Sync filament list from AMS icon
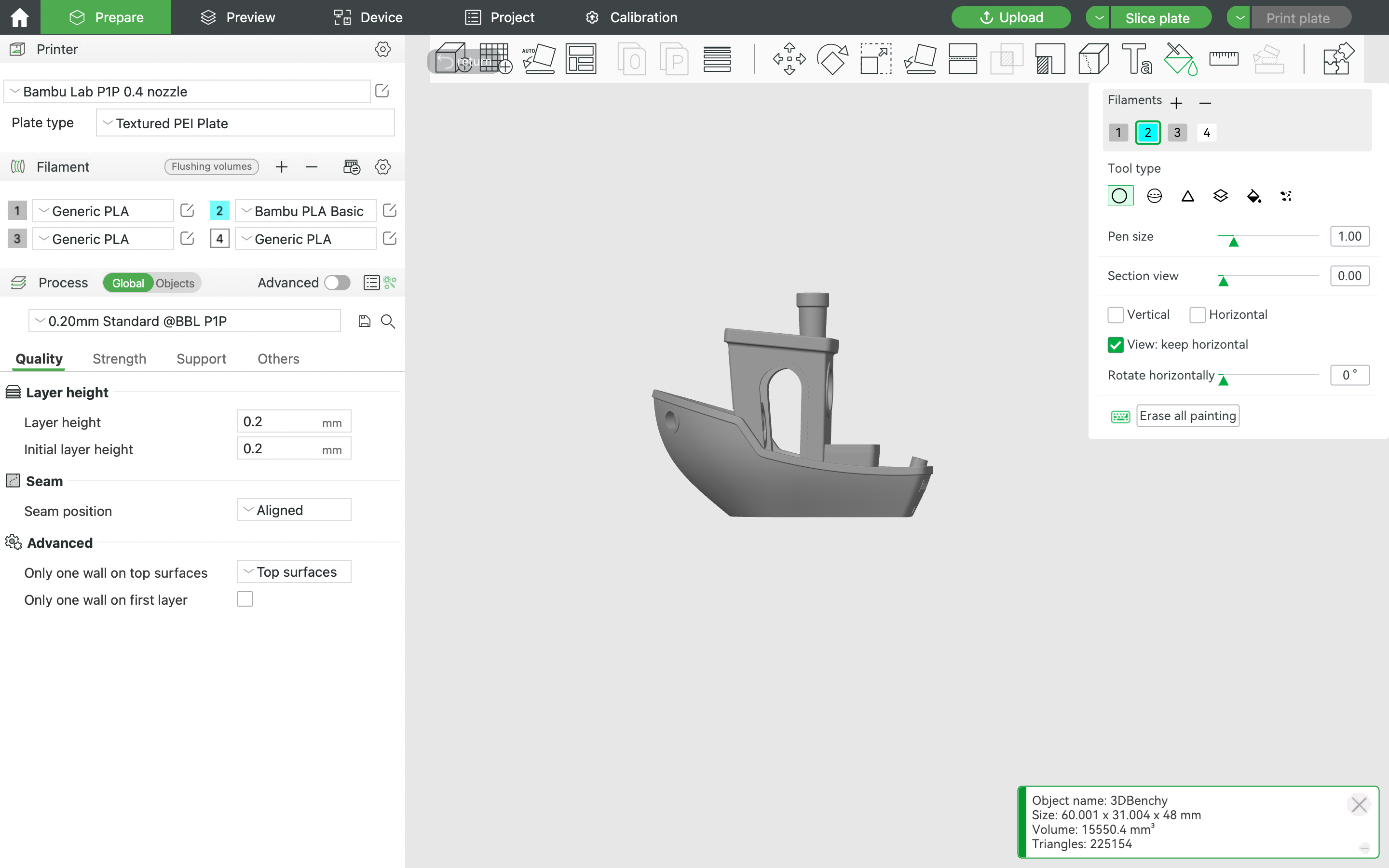Viewport: 1389px width, 868px height. (351, 167)
